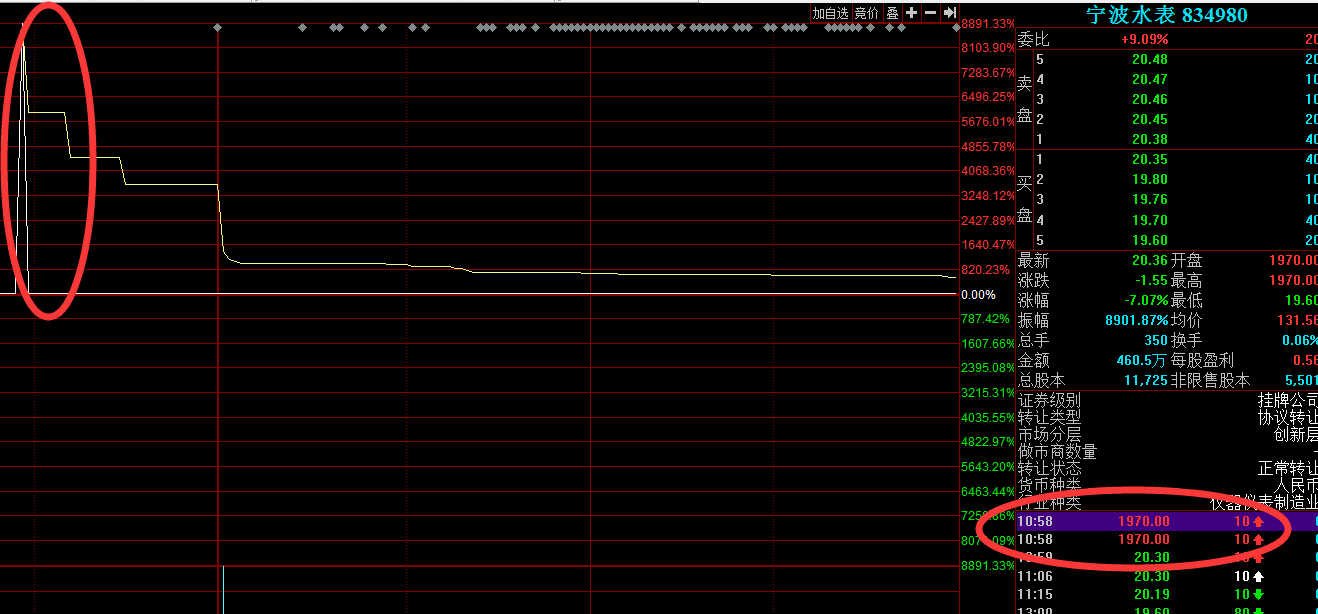Click the 最新 latest price 20.36
This screenshot has width=1318, height=614.
[x=1149, y=260]
